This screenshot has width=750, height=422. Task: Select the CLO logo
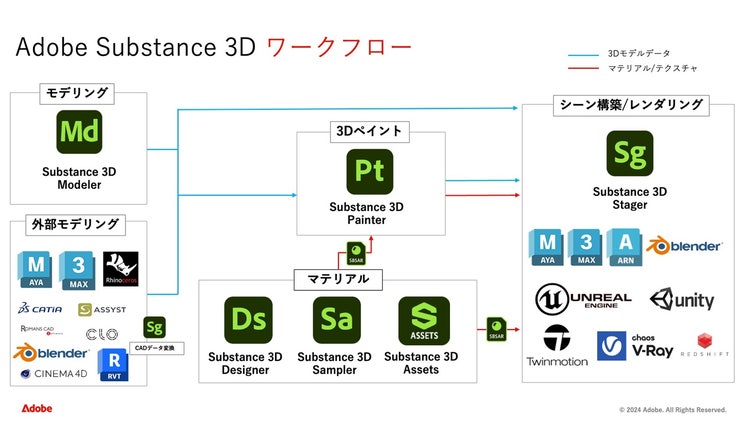click(x=102, y=334)
